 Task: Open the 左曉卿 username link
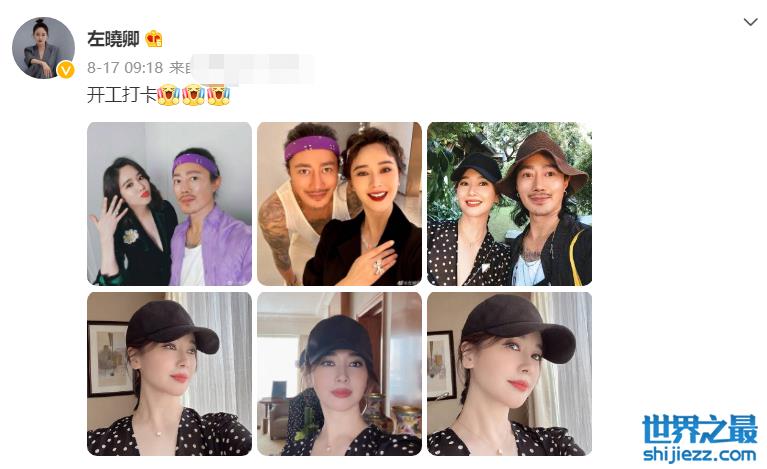tap(113, 39)
